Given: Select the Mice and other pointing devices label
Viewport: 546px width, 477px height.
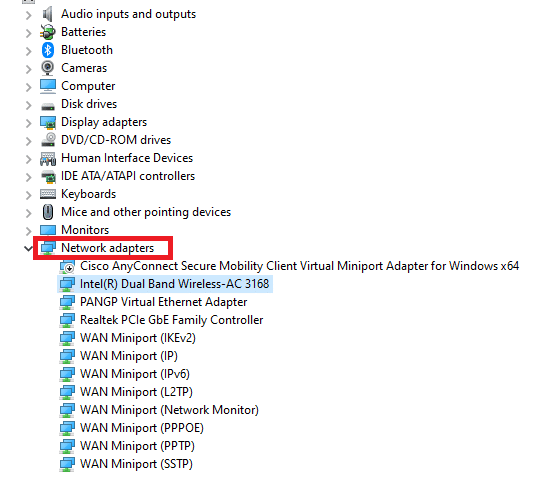Looking at the screenshot, I should (x=146, y=212).
